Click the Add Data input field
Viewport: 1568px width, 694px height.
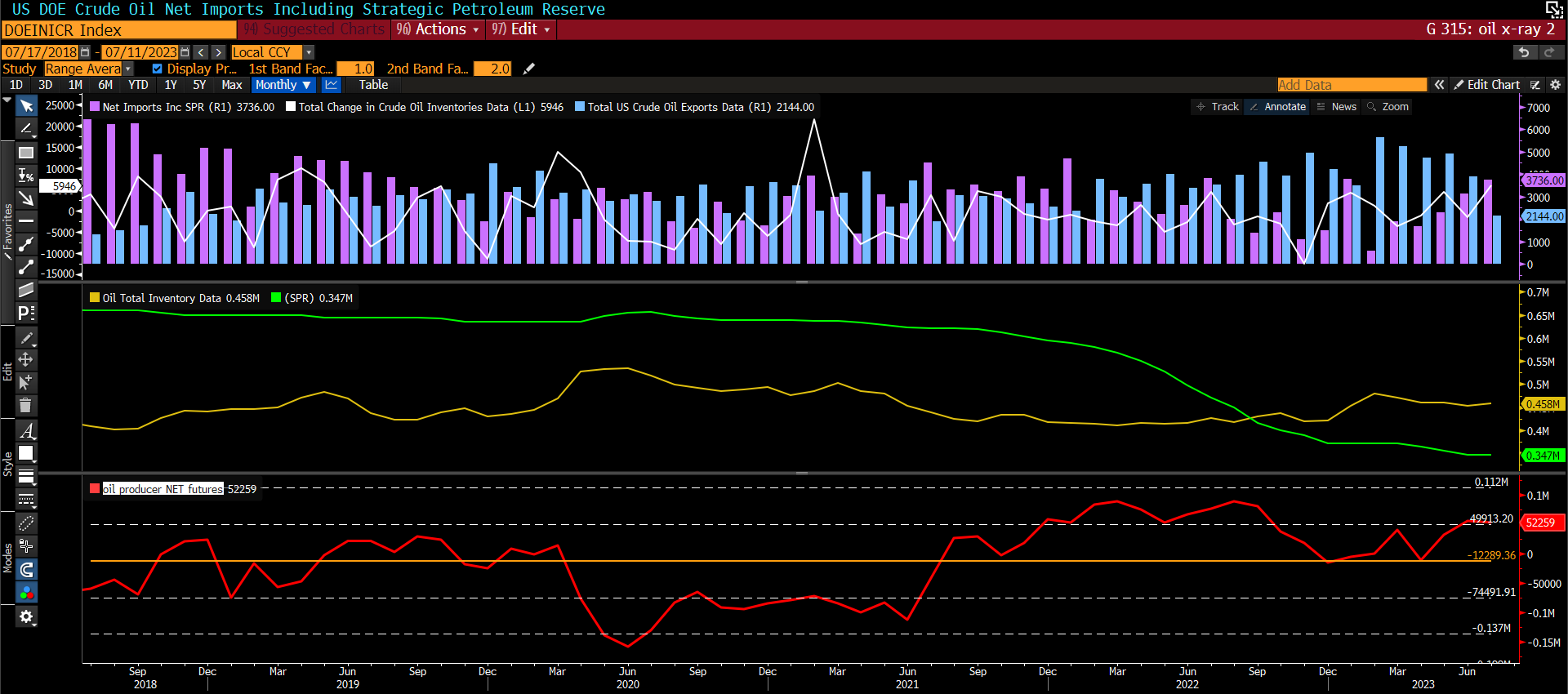(1352, 85)
